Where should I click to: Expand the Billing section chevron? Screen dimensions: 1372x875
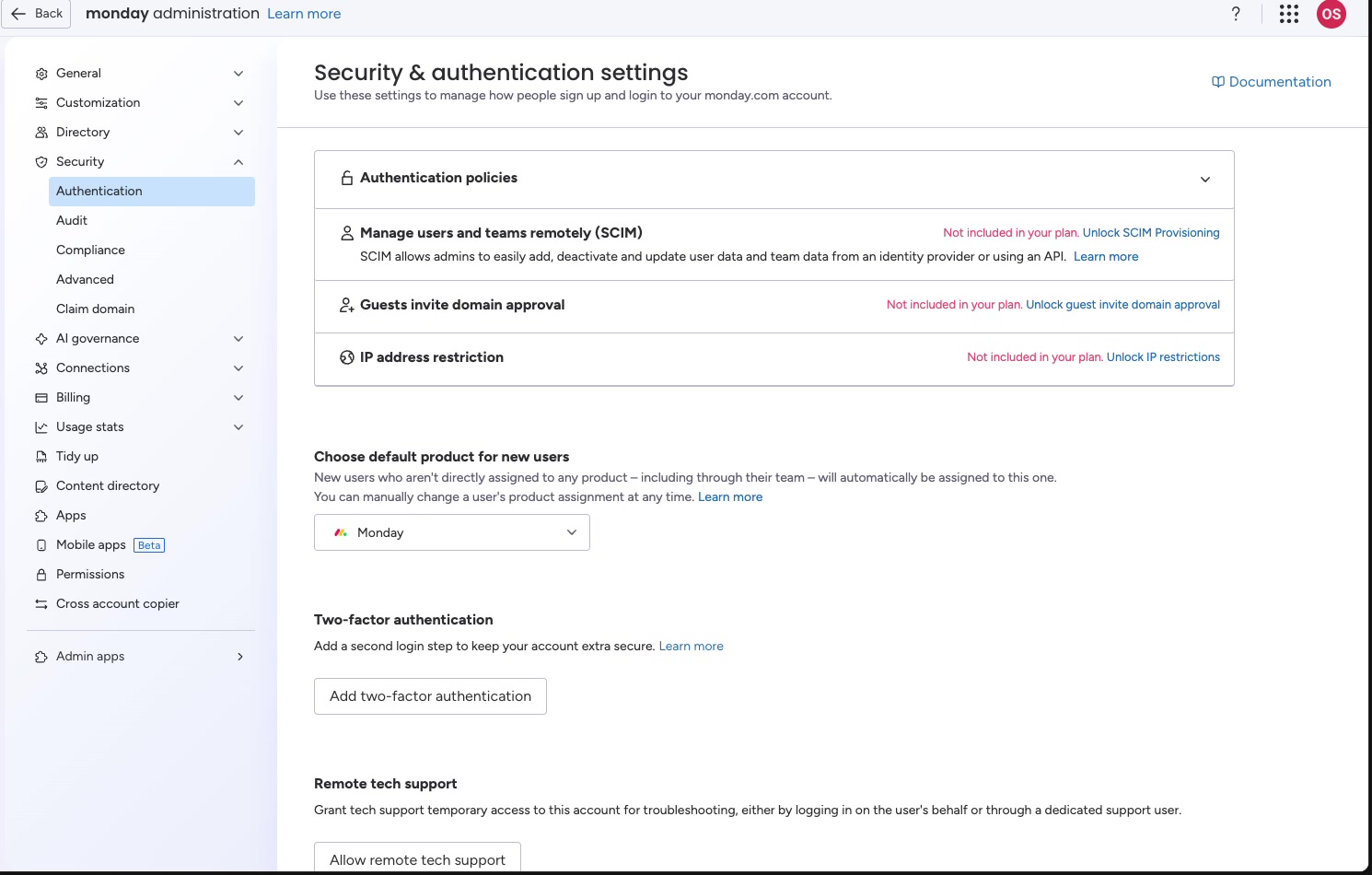238,398
